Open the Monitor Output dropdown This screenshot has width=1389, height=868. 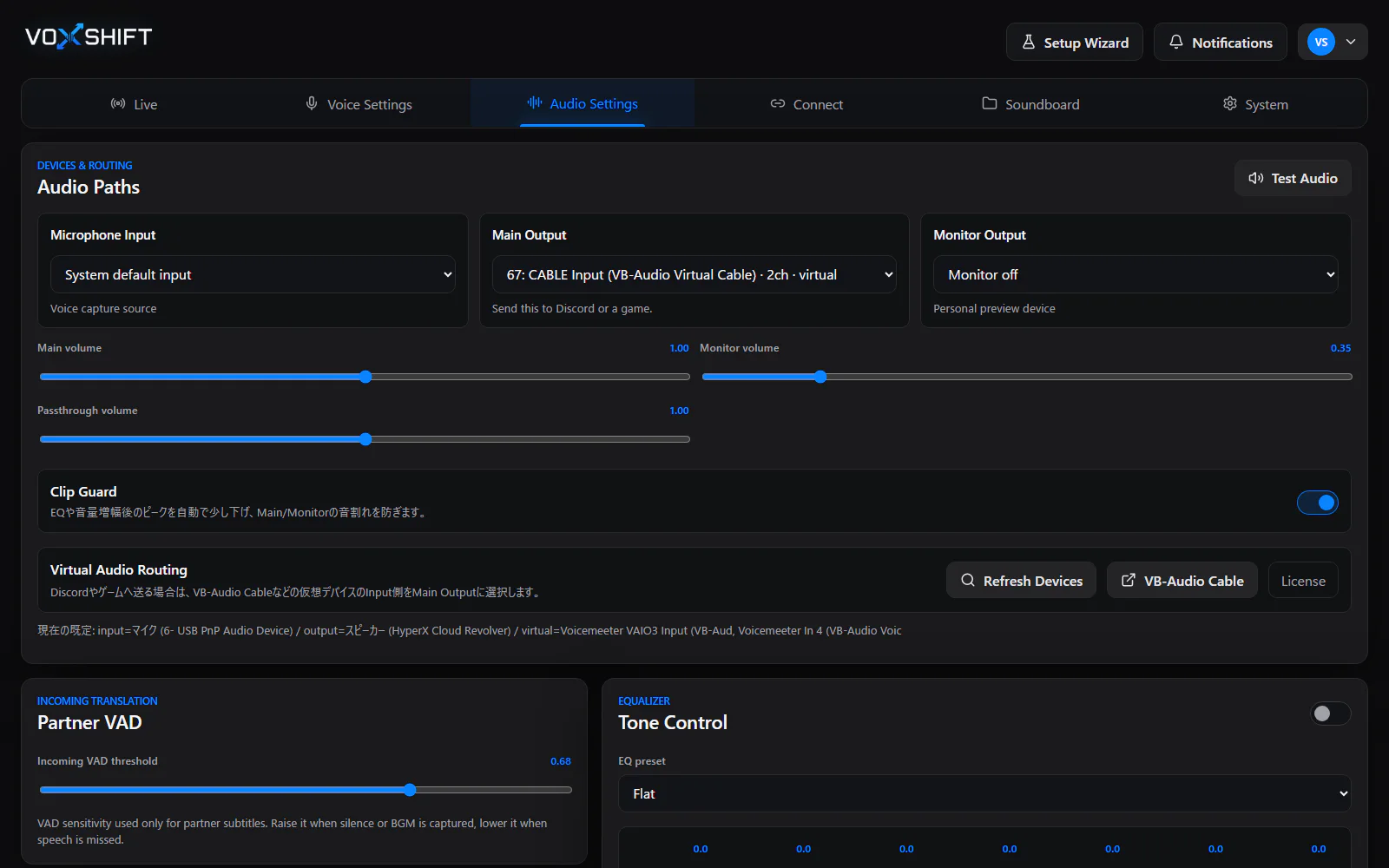coord(1136,274)
